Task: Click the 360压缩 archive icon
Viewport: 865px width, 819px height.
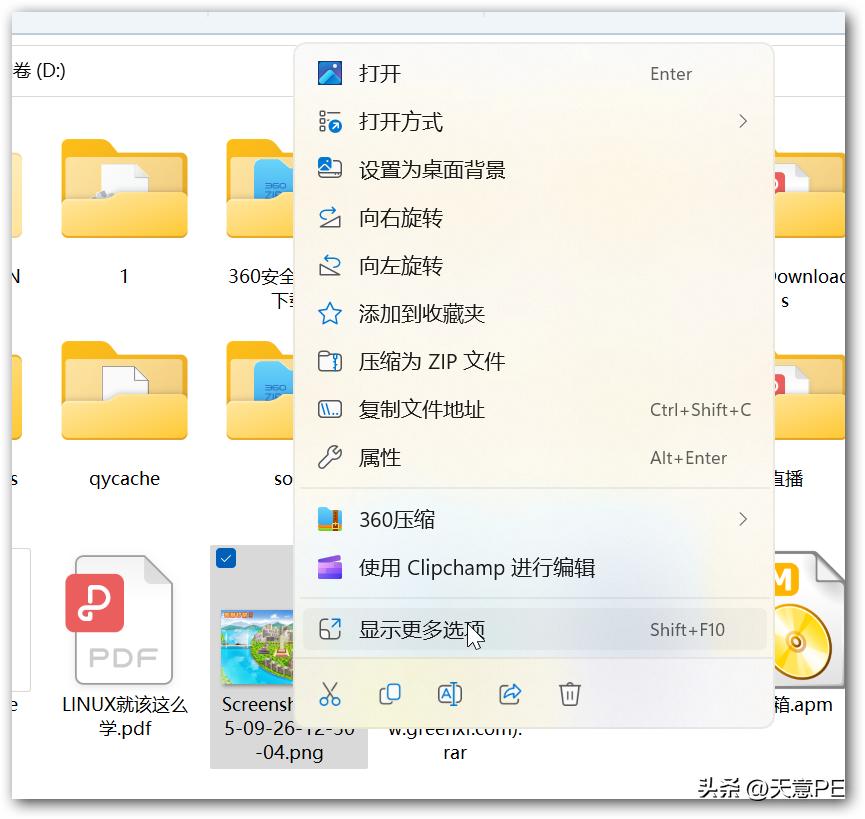Action: pyautogui.click(x=330, y=519)
